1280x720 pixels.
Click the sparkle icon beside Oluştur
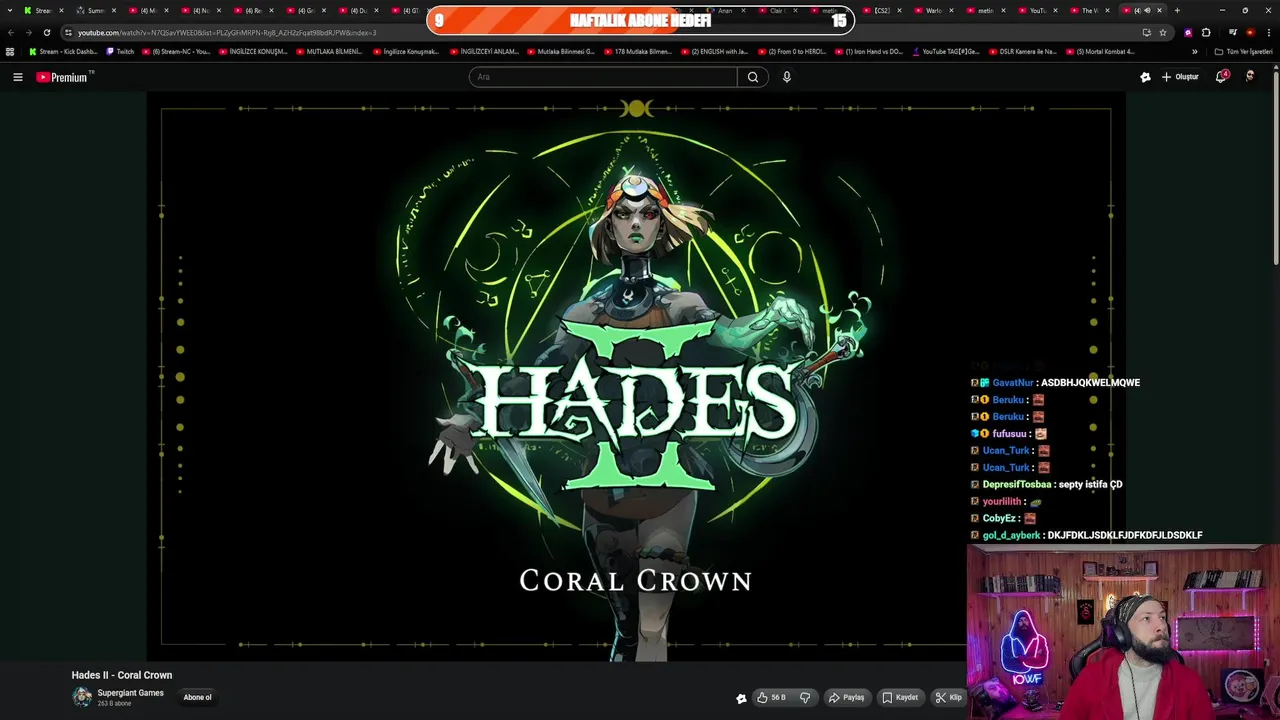(x=1145, y=77)
